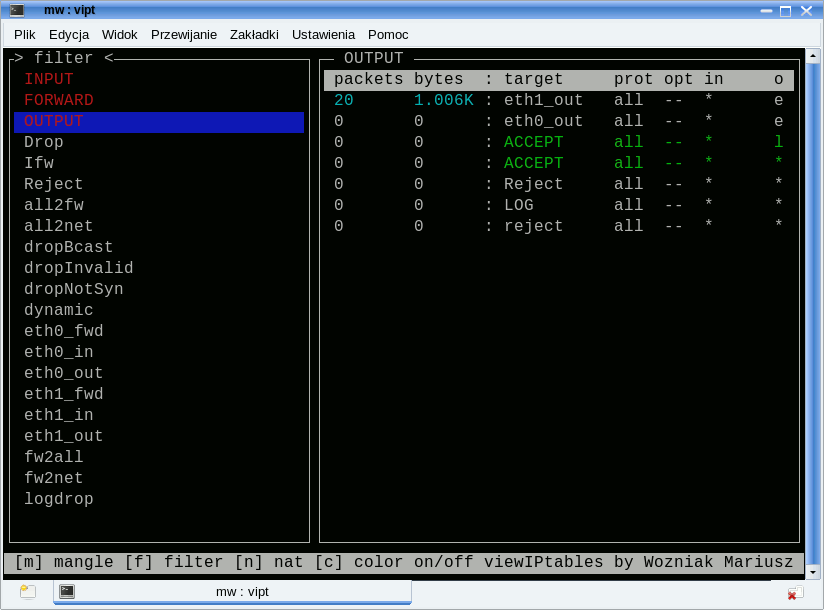Select the INPUT chain in filter list

pos(49,79)
